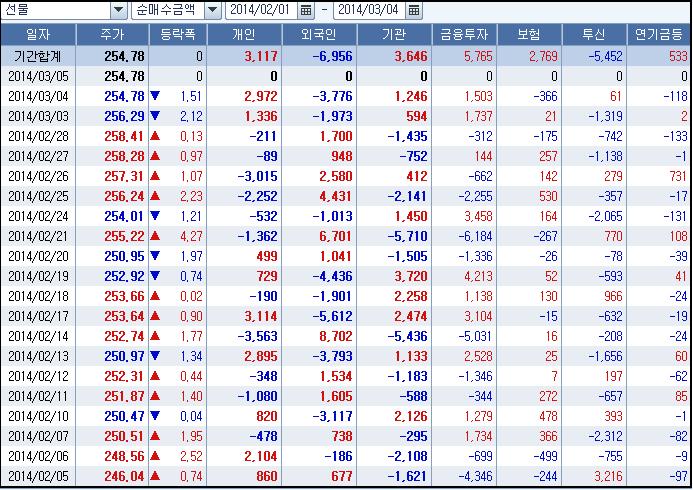Select the price 256.29 cell
The image size is (693, 490).
[x=124, y=116]
